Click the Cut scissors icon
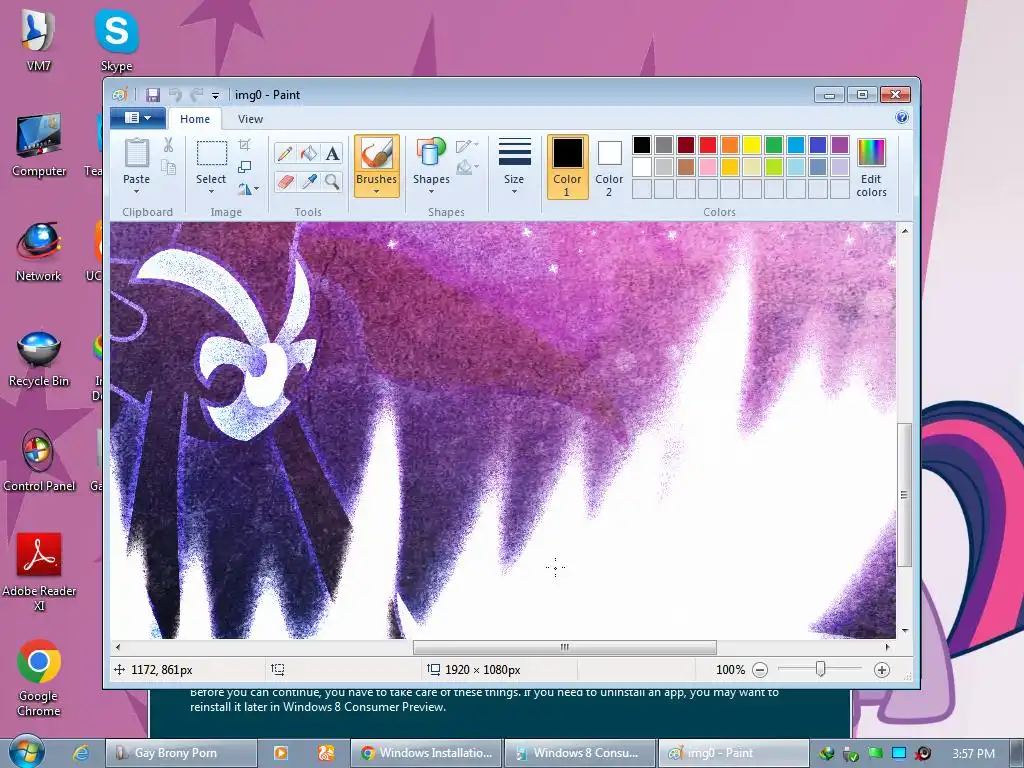Image resolution: width=1024 pixels, height=768 pixels. coord(168,145)
